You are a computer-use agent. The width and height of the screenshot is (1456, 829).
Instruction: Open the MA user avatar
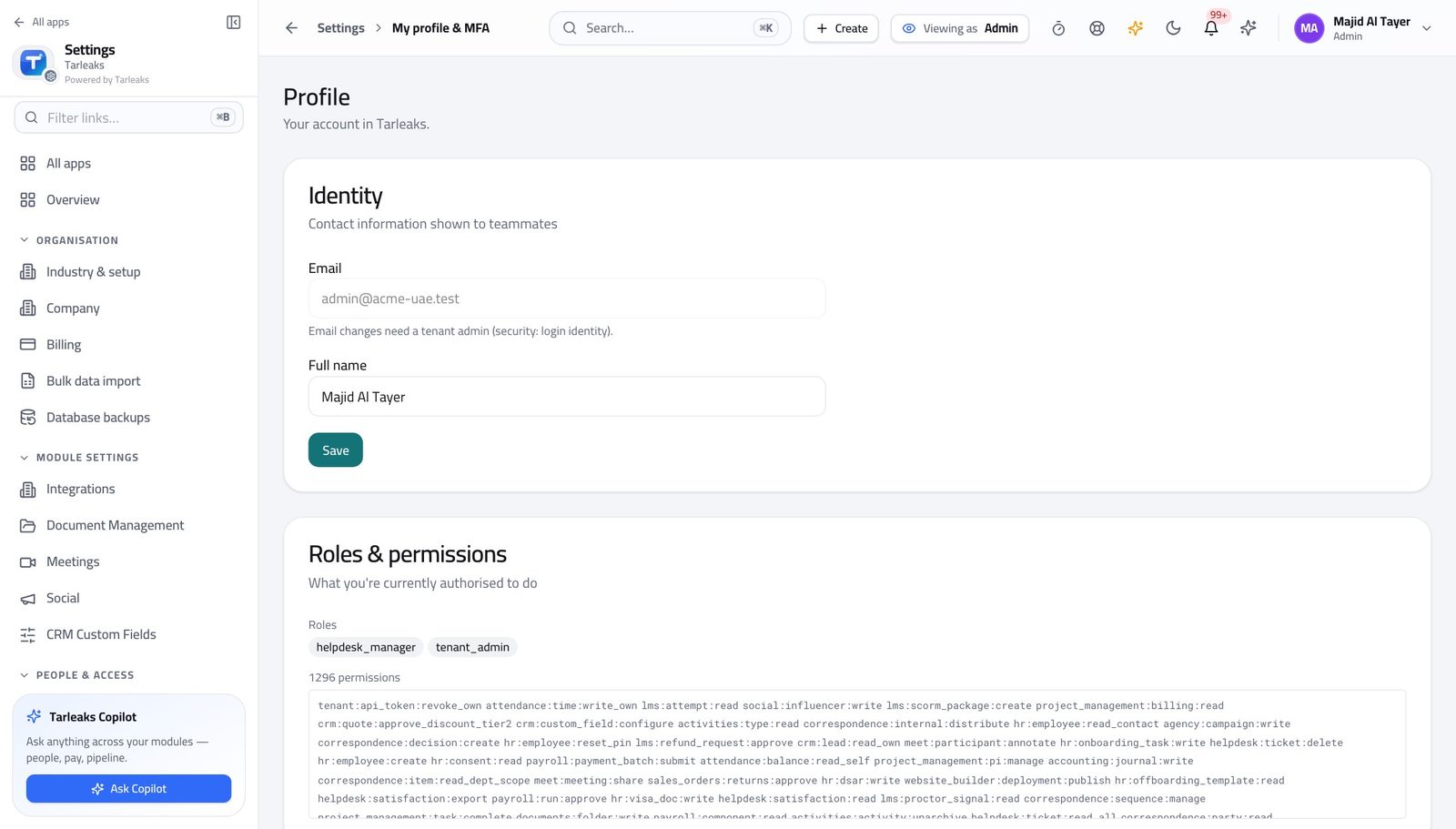1309,28
